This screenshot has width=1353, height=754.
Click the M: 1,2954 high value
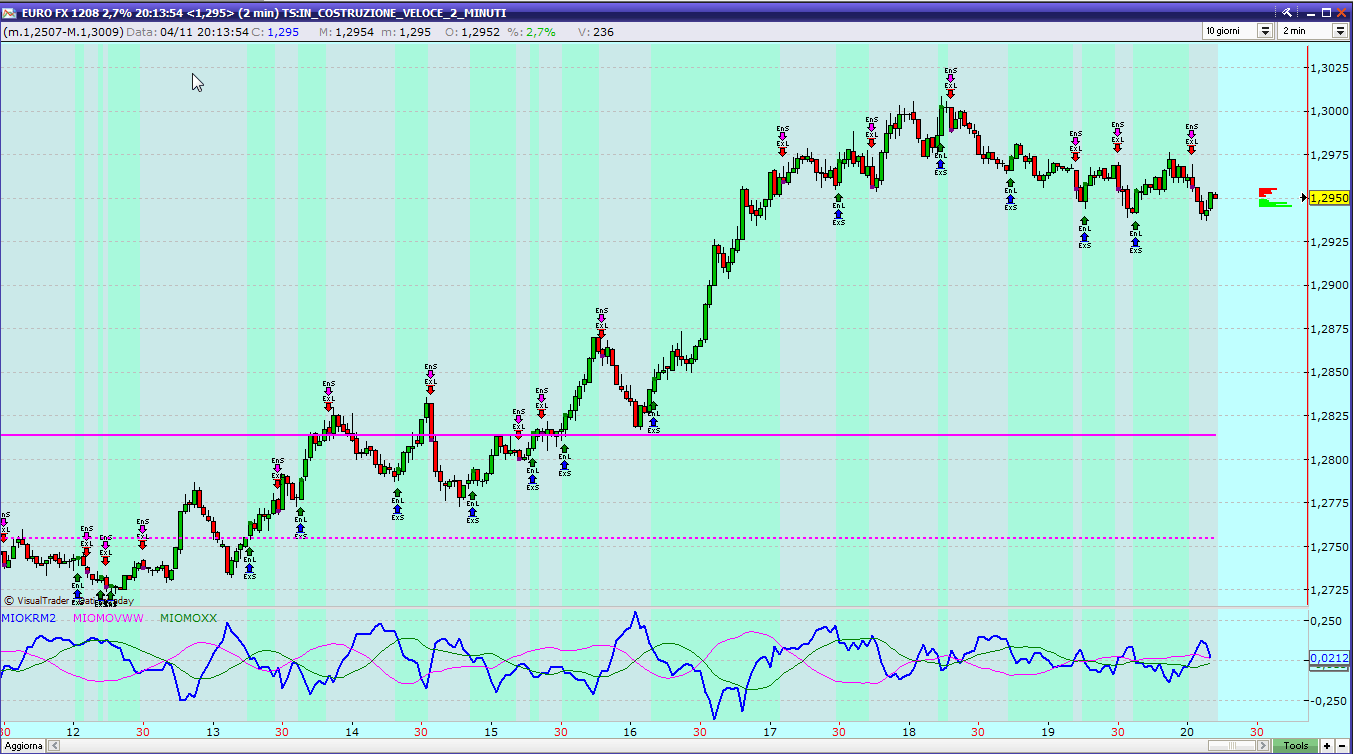coord(346,32)
